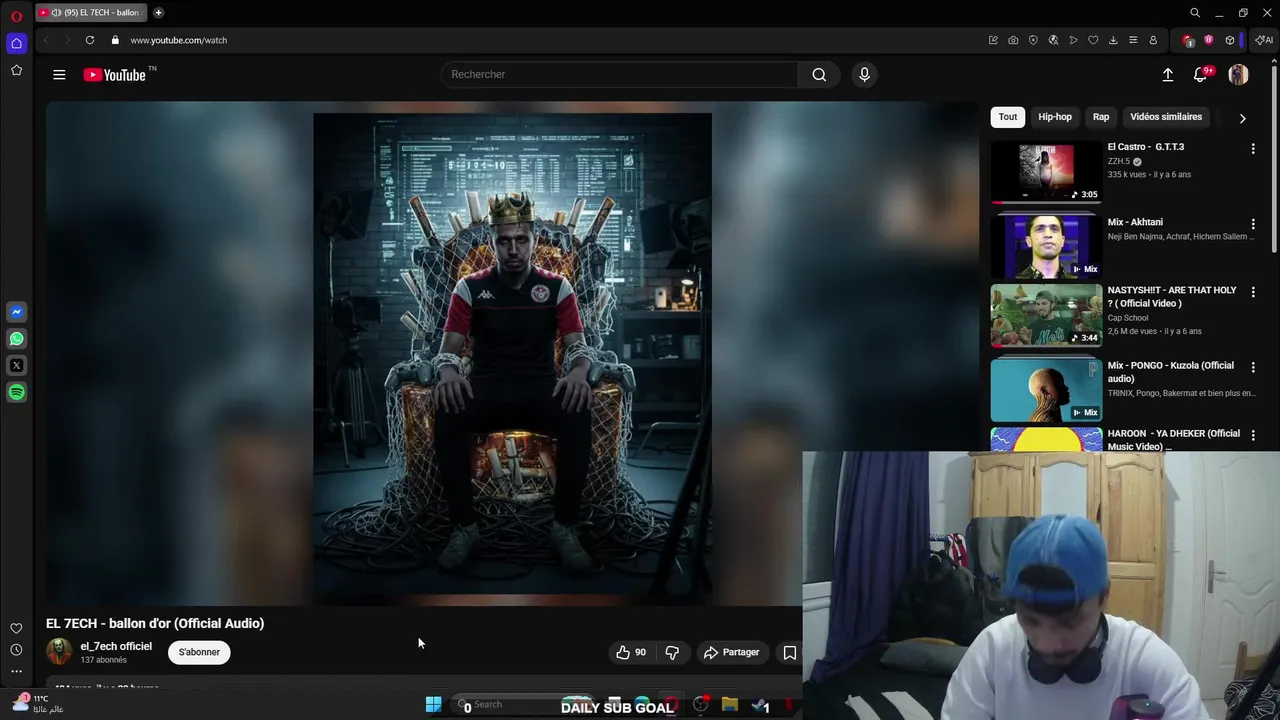Click the Rechercher search field

click(620, 74)
